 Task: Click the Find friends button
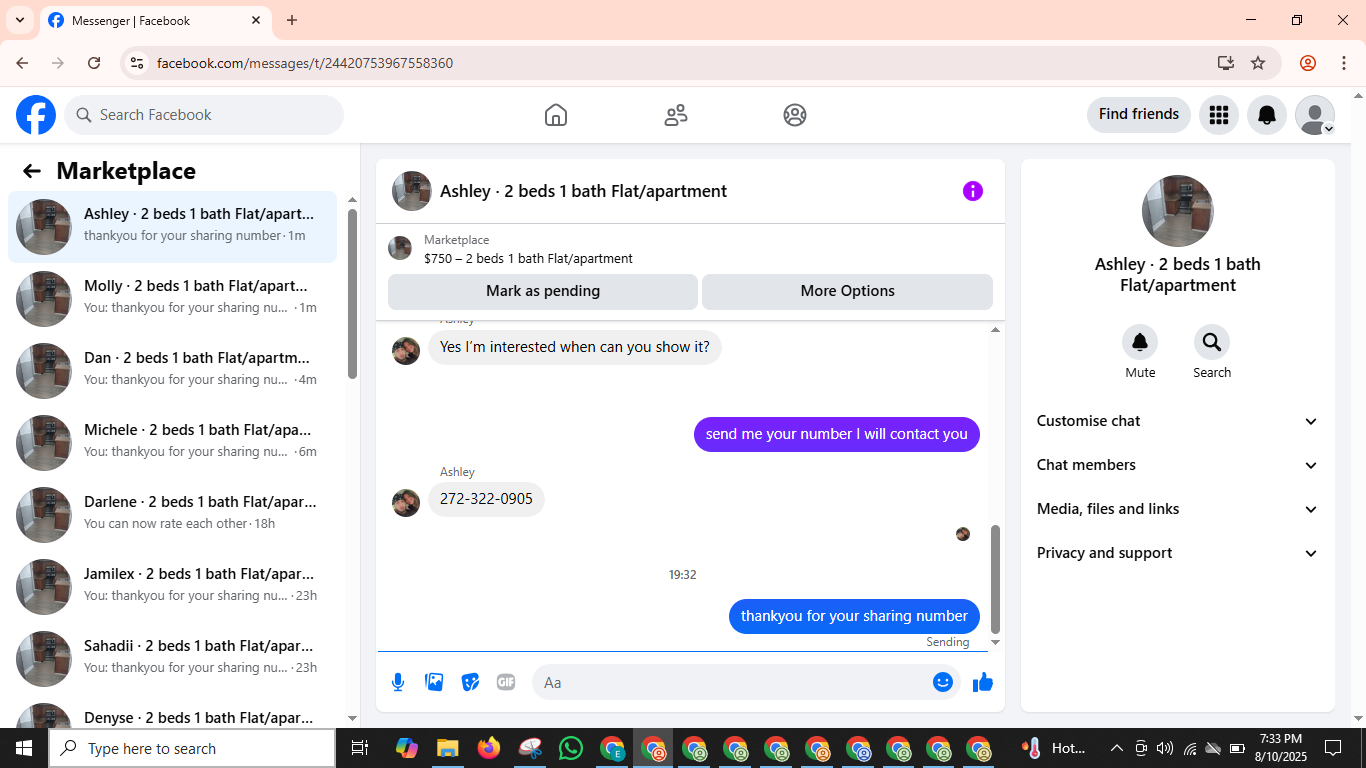coord(1139,114)
